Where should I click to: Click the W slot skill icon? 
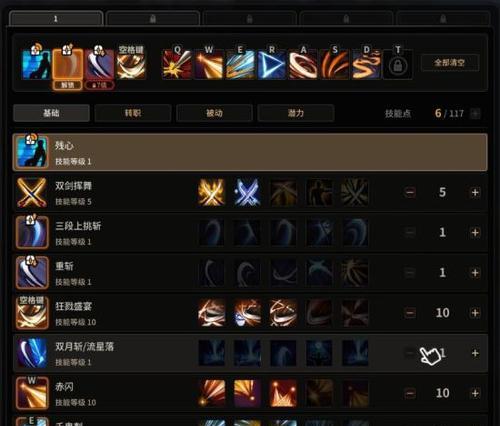tap(209, 64)
